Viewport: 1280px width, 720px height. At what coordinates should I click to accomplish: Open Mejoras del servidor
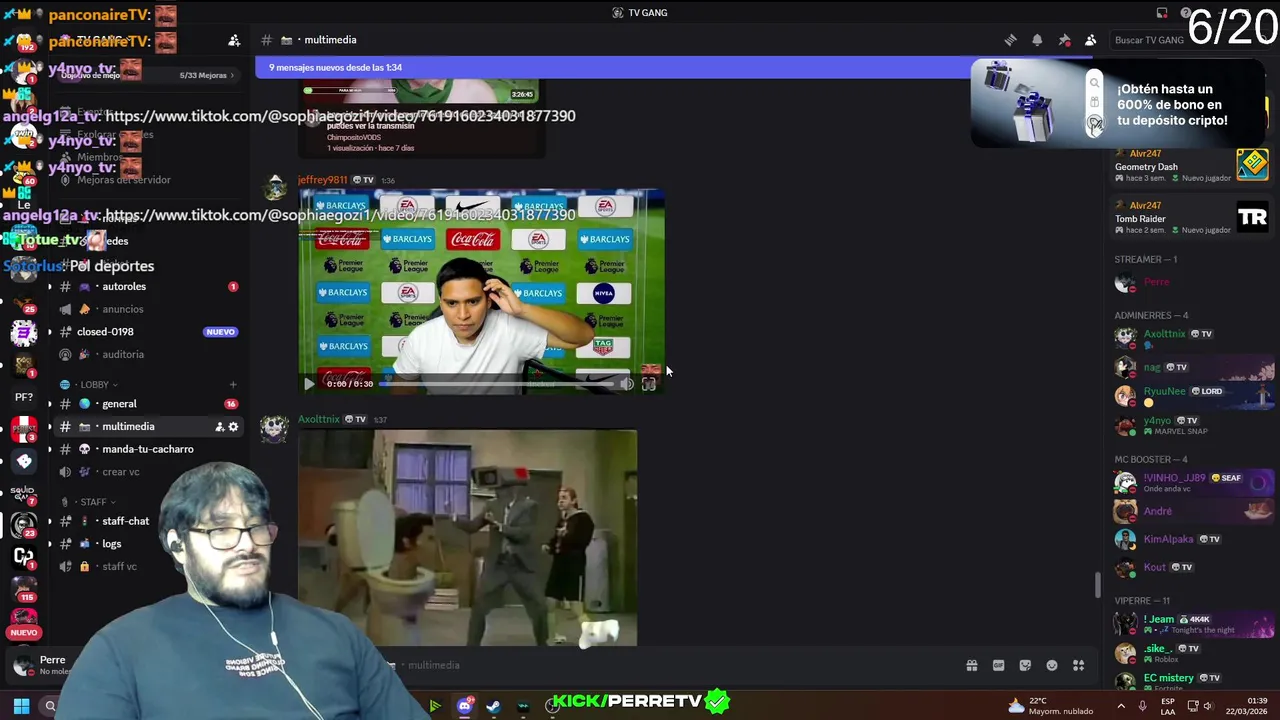[124, 180]
